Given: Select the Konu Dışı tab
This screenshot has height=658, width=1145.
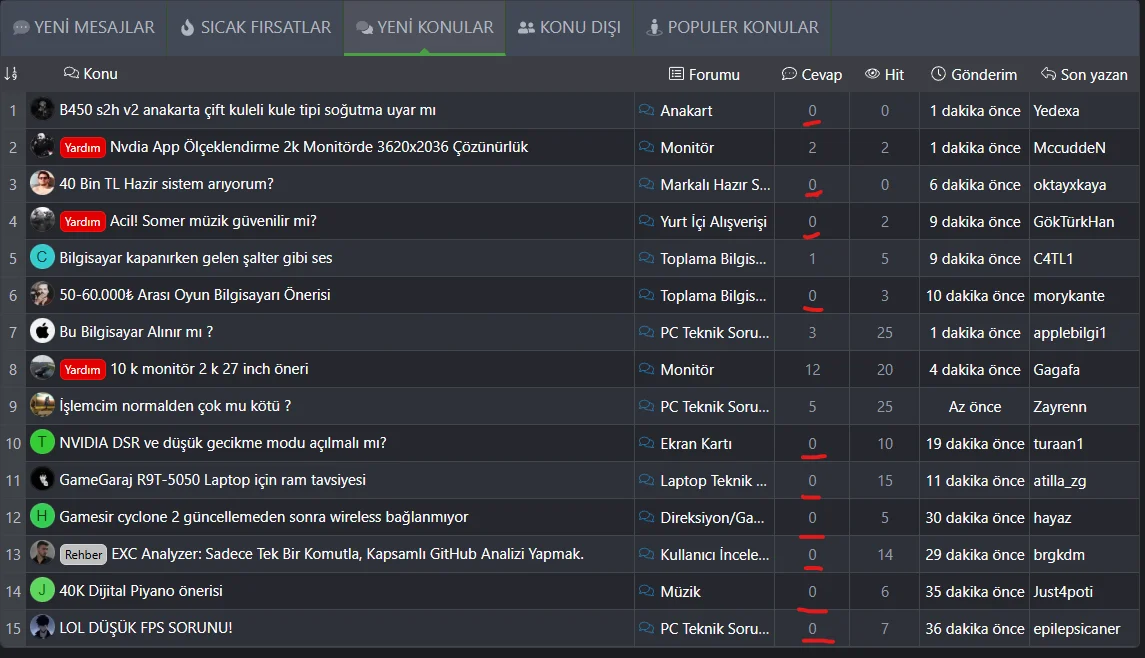Looking at the screenshot, I should [x=569, y=28].
